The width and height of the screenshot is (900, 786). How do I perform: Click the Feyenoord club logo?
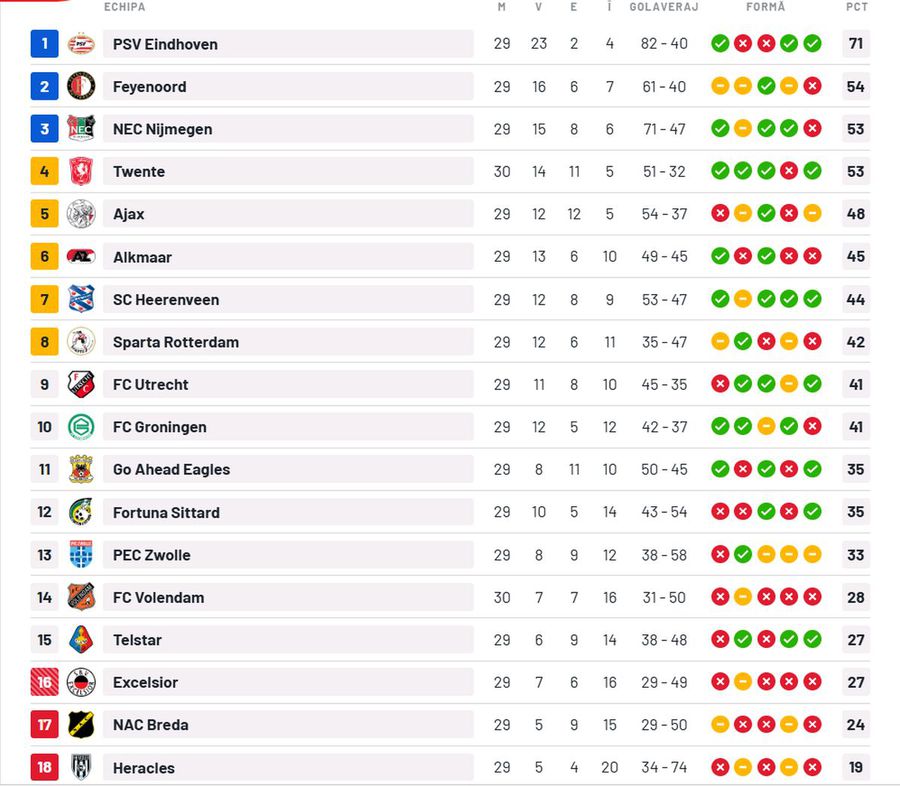point(81,87)
